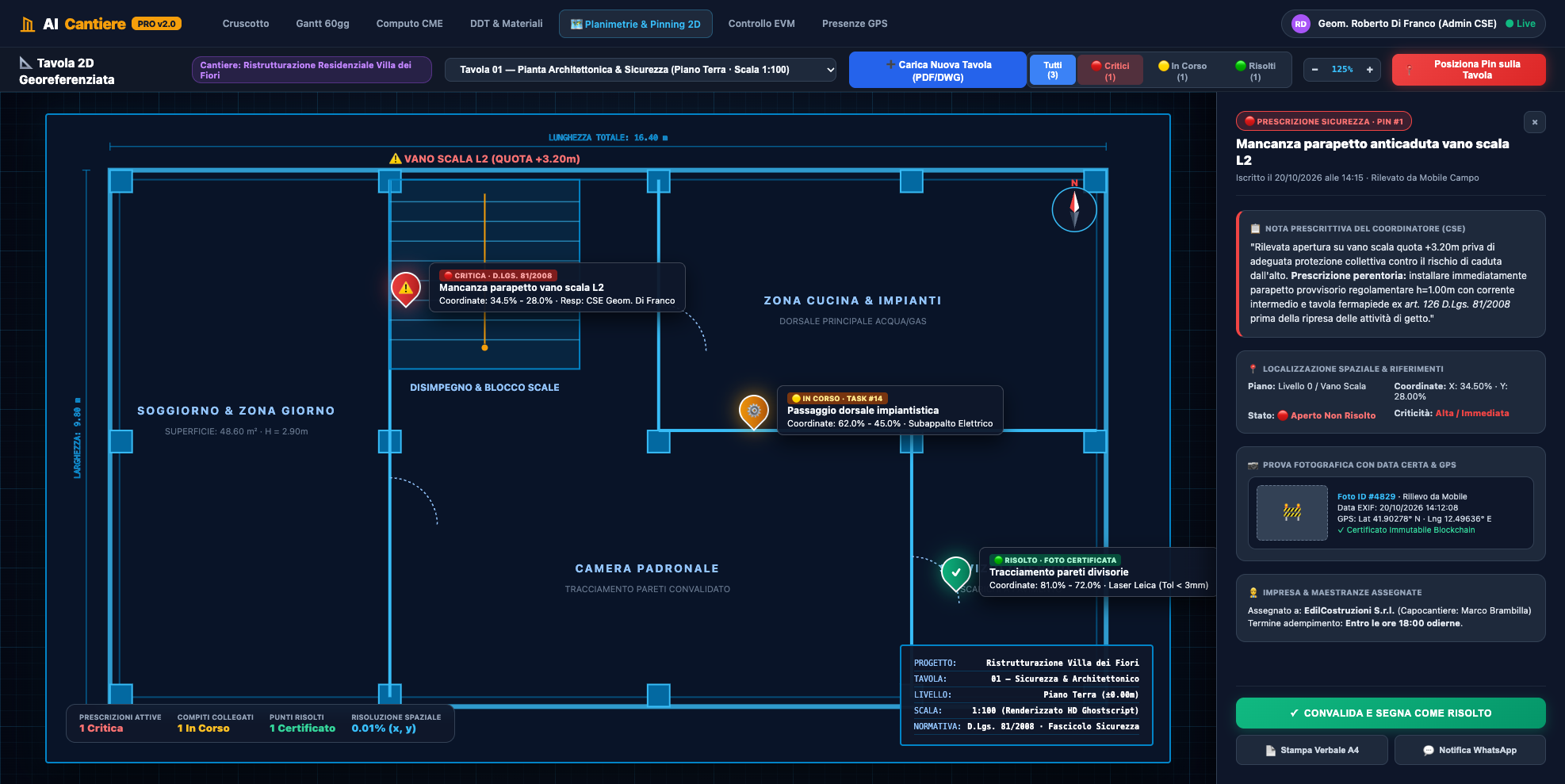Screen dimensions: 1565x784
Task: Click Carica Nuova Tavola (PDF/DWG) button
Action: pos(938,71)
